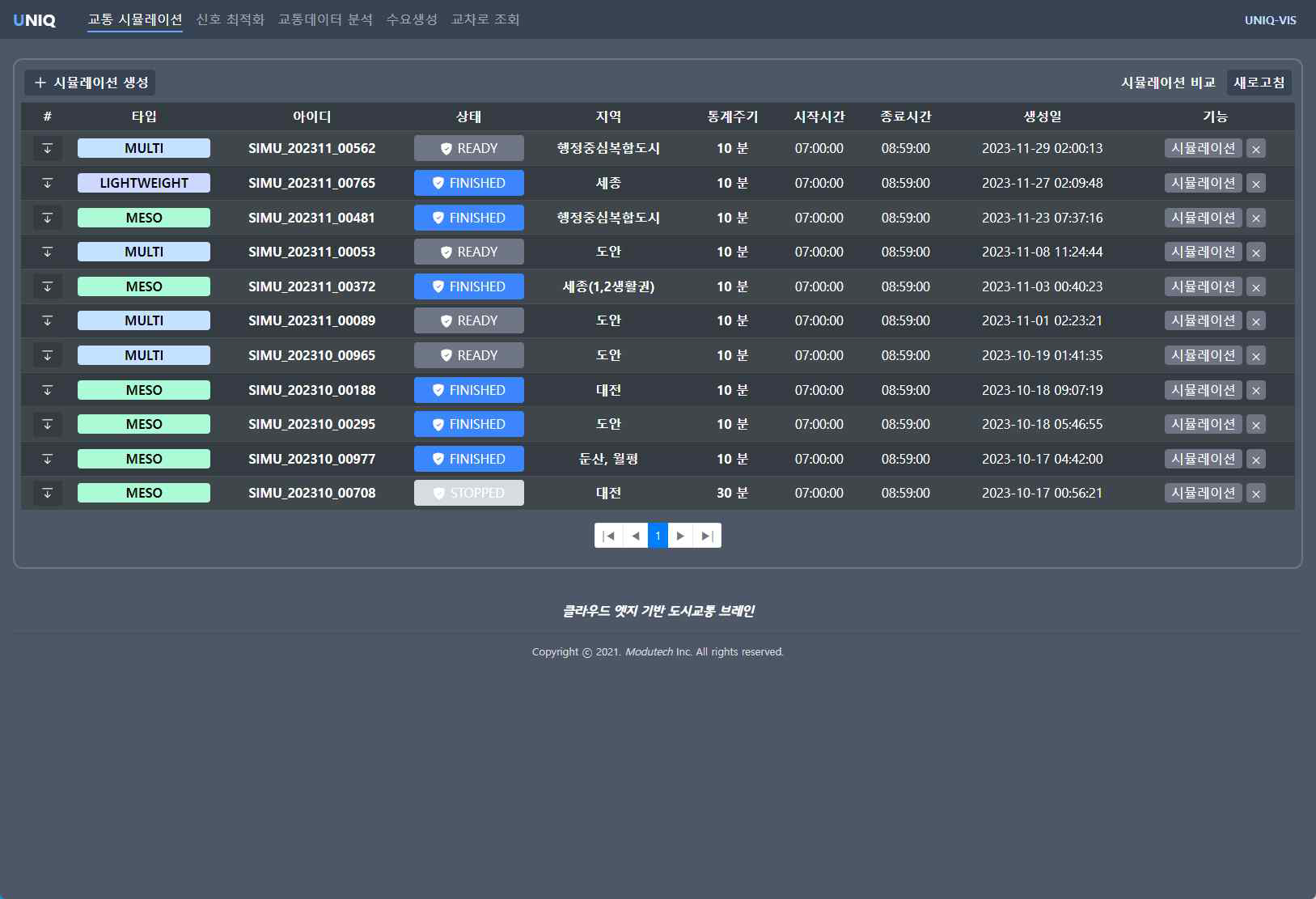The image size is (1316, 899).
Task: Open the 수요생성 tab
Action: [x=412, y=19]
